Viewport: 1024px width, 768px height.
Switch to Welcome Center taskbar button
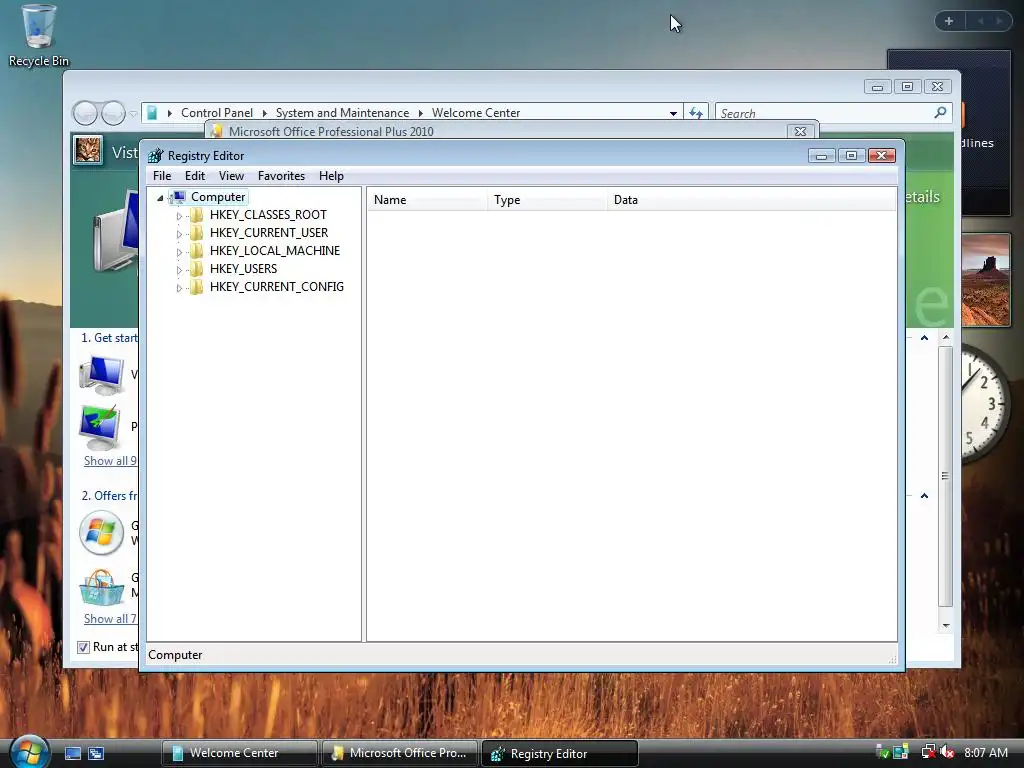(x=239, y=753)
